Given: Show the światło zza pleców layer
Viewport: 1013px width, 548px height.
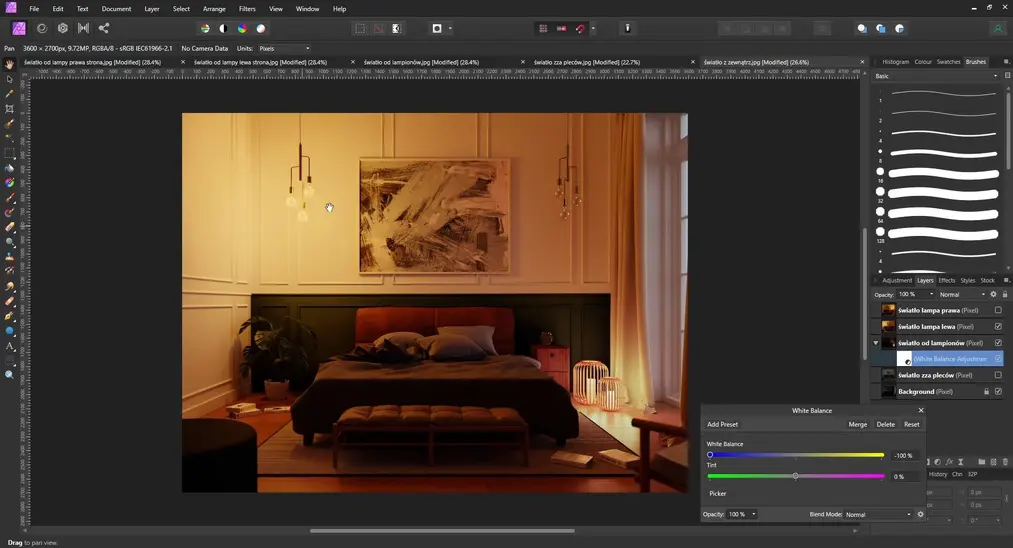Looking at the screenshot, I should tap(998, 375).
